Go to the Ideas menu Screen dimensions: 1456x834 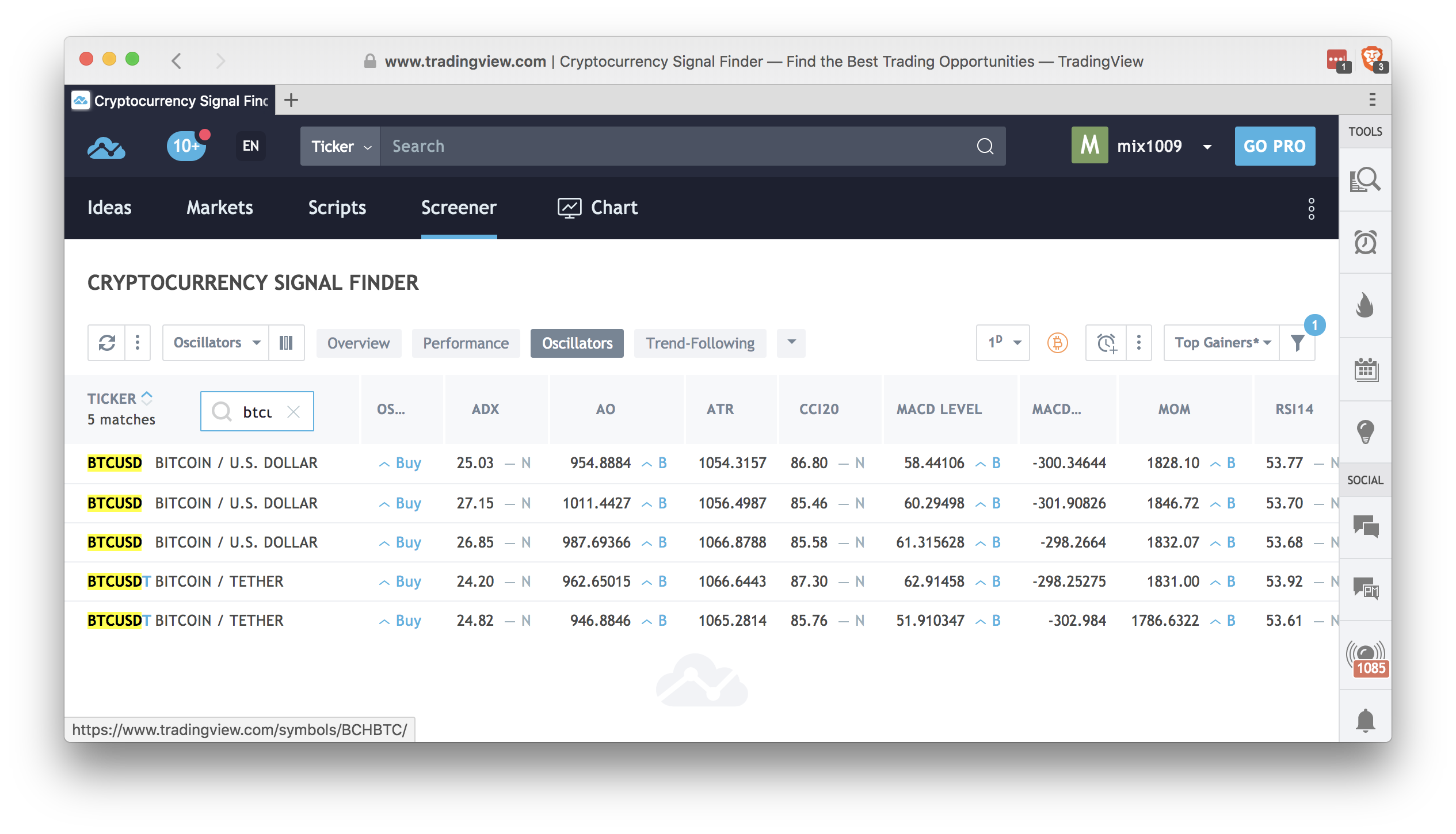109,208
